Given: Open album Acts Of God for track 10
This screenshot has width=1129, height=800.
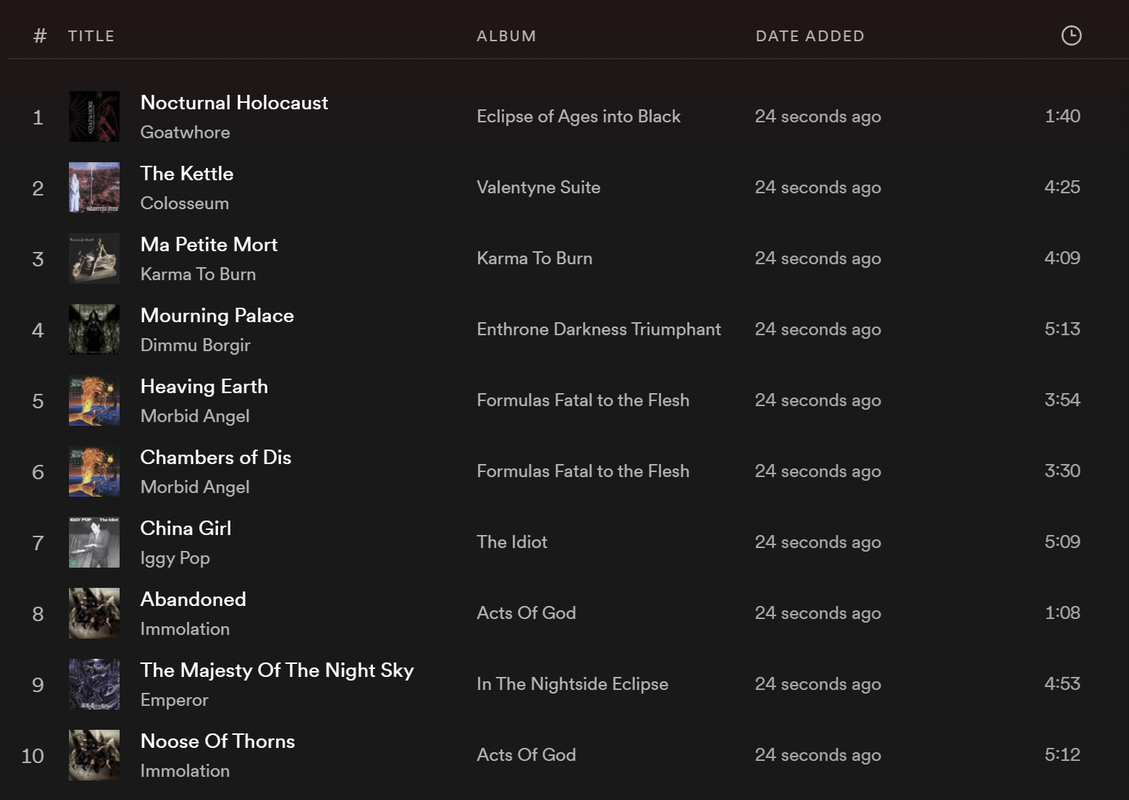Looking at the screenshot, I should point(526,755).
